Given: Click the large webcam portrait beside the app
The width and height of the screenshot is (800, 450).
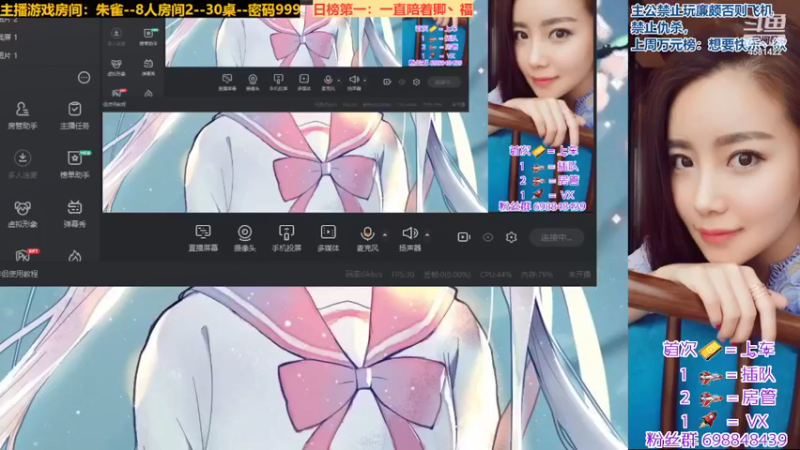Looking at the screenshot, I should [x=714, y=225].
